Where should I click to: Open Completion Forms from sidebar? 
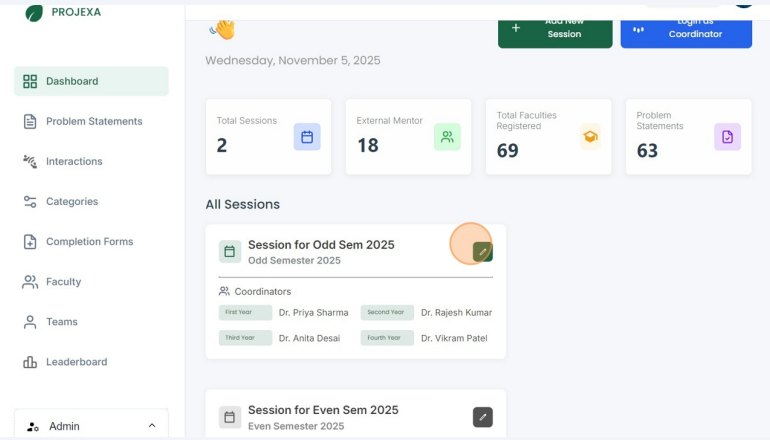(x=91, y=241)
